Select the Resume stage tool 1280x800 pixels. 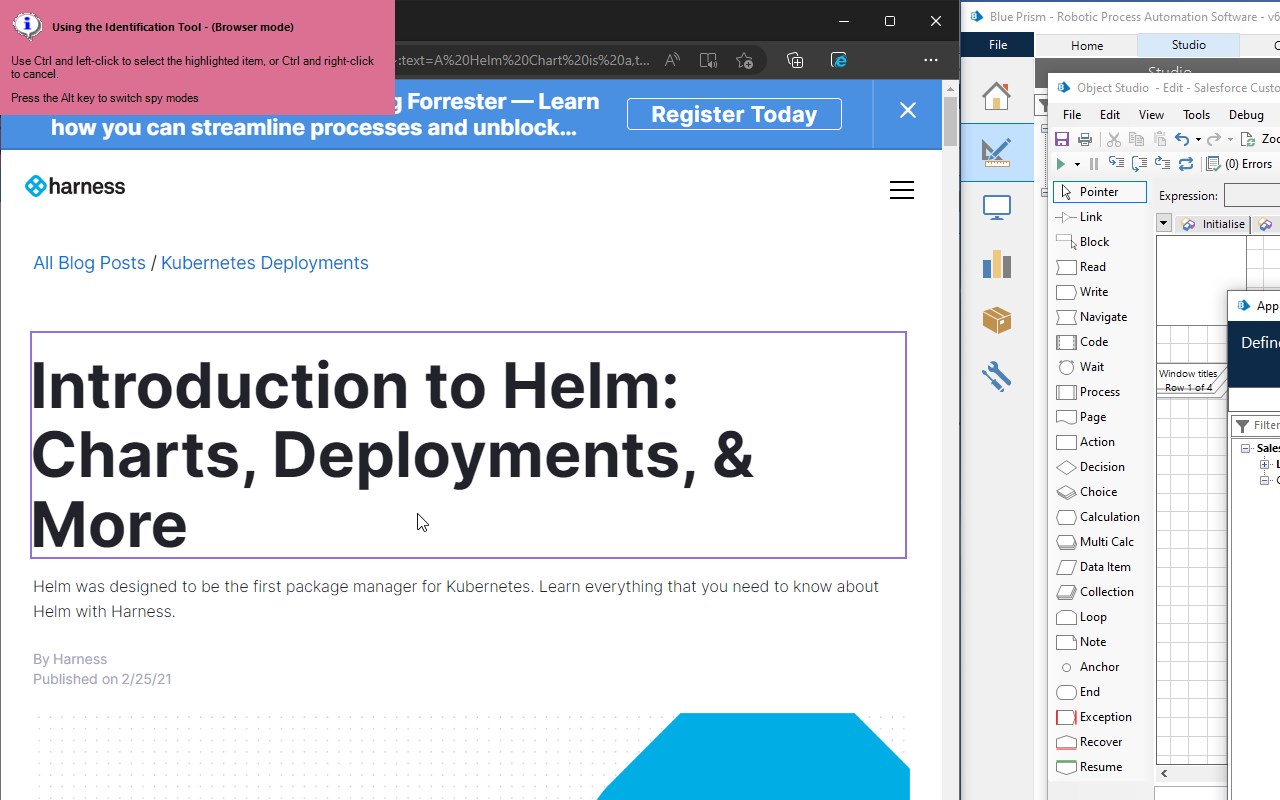point(1090,767)
